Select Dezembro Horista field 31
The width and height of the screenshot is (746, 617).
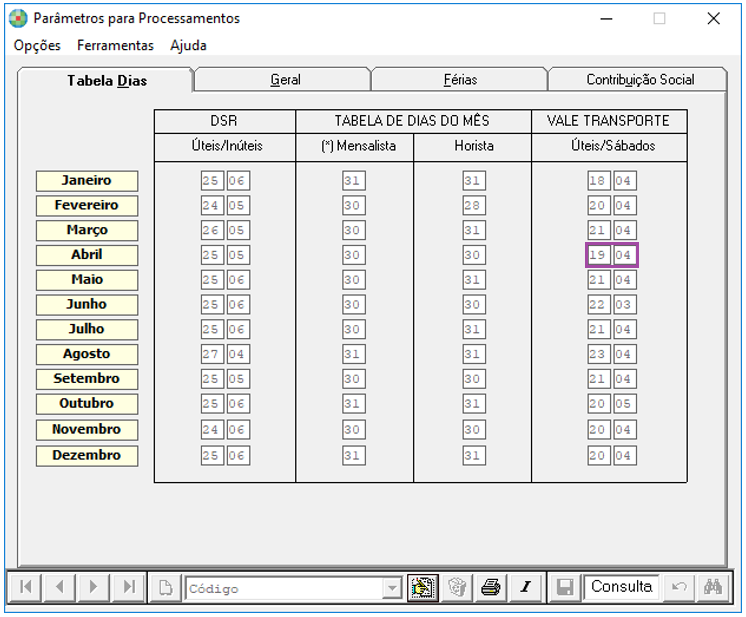pyautogui.click(x=474, y=456)
